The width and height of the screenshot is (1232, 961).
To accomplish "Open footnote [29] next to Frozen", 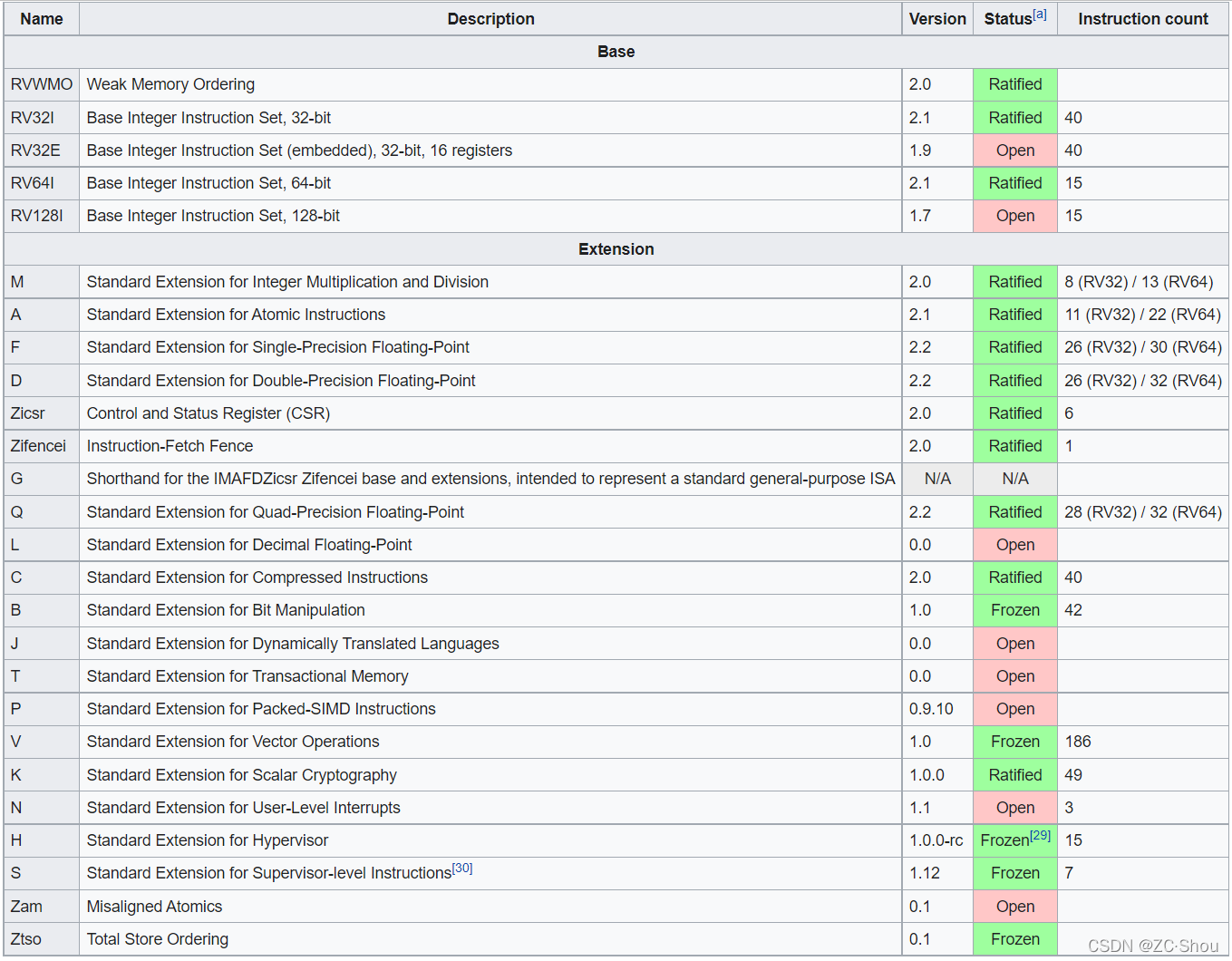I will (1040, 835).
